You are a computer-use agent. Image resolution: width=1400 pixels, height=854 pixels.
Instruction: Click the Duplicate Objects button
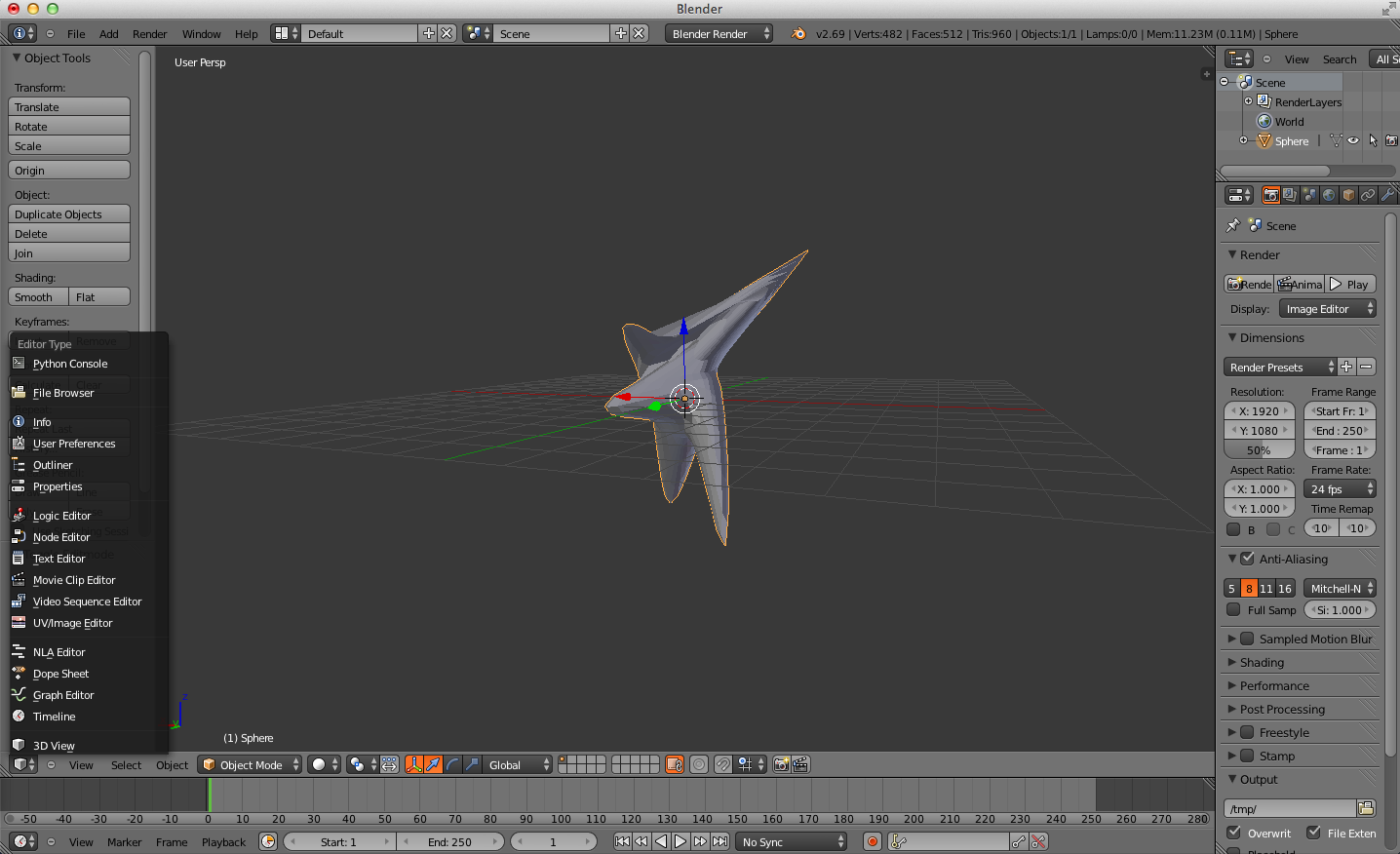[x=69, y=214]
